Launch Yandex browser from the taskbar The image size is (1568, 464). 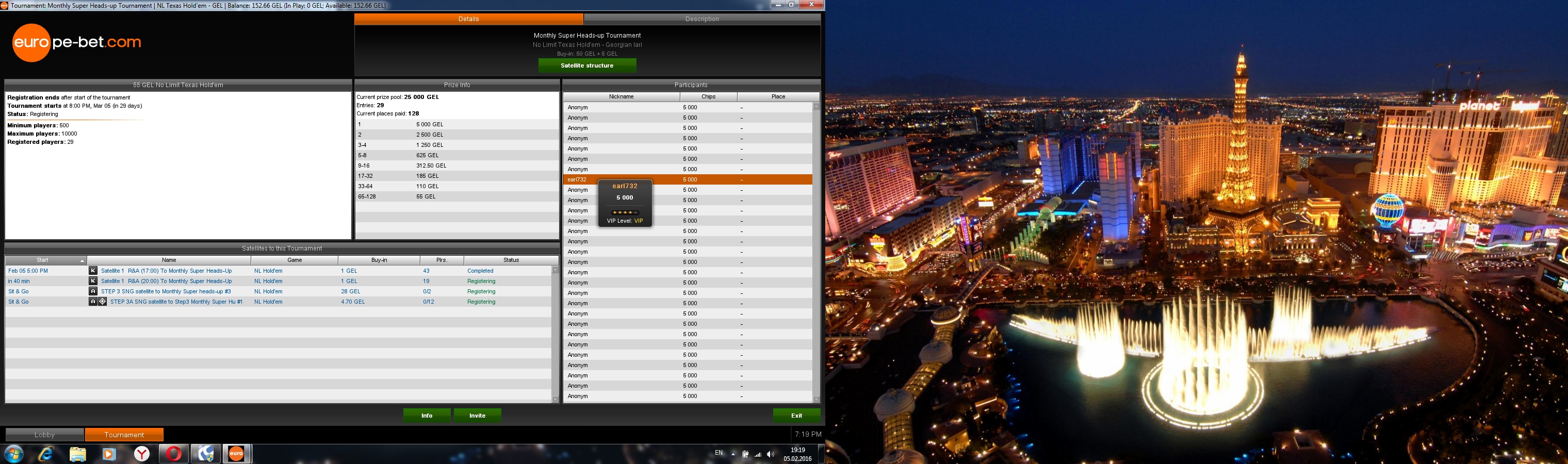tap(142, 454)
